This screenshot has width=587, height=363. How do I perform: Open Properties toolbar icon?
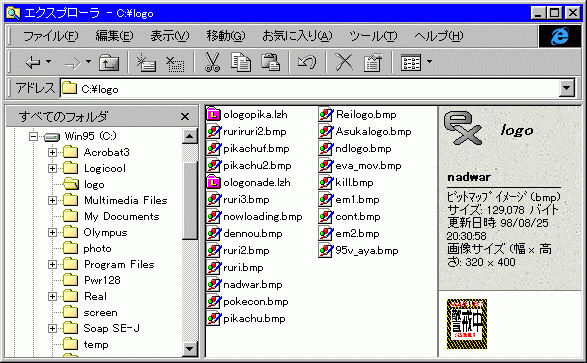[x=372, y=62]
